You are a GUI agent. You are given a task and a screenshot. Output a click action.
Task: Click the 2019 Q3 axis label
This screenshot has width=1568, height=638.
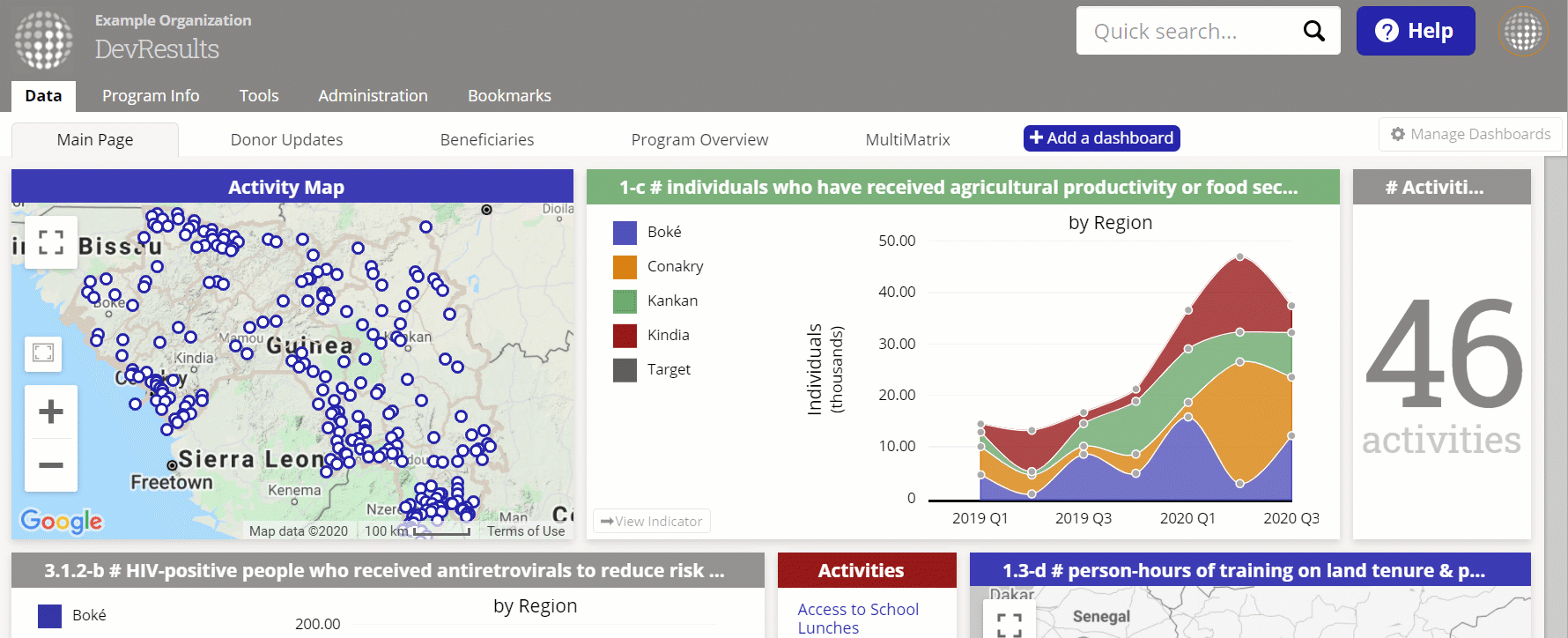click(x=1084, y=518)
